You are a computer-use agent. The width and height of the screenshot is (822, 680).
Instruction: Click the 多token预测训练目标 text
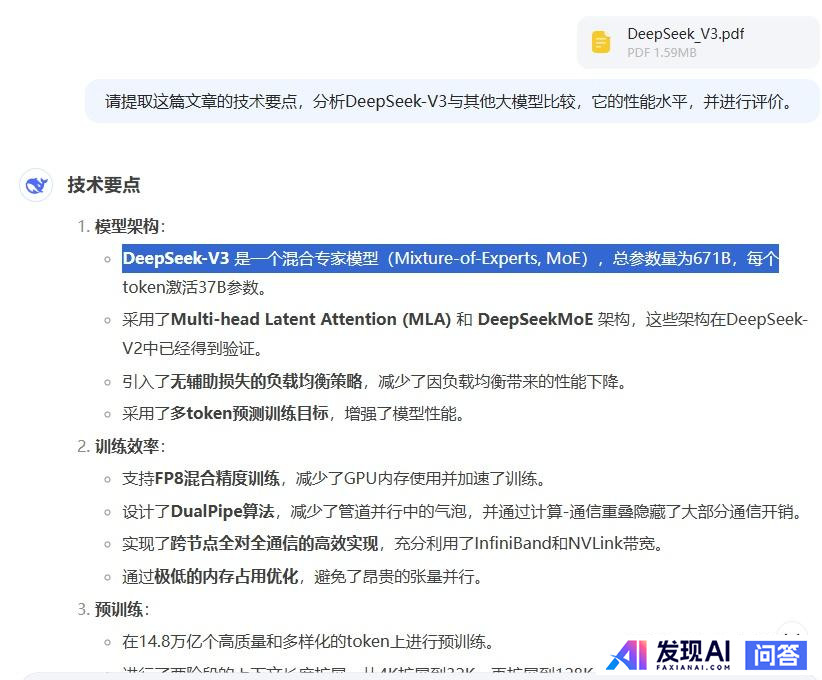(x=250, y=414)
